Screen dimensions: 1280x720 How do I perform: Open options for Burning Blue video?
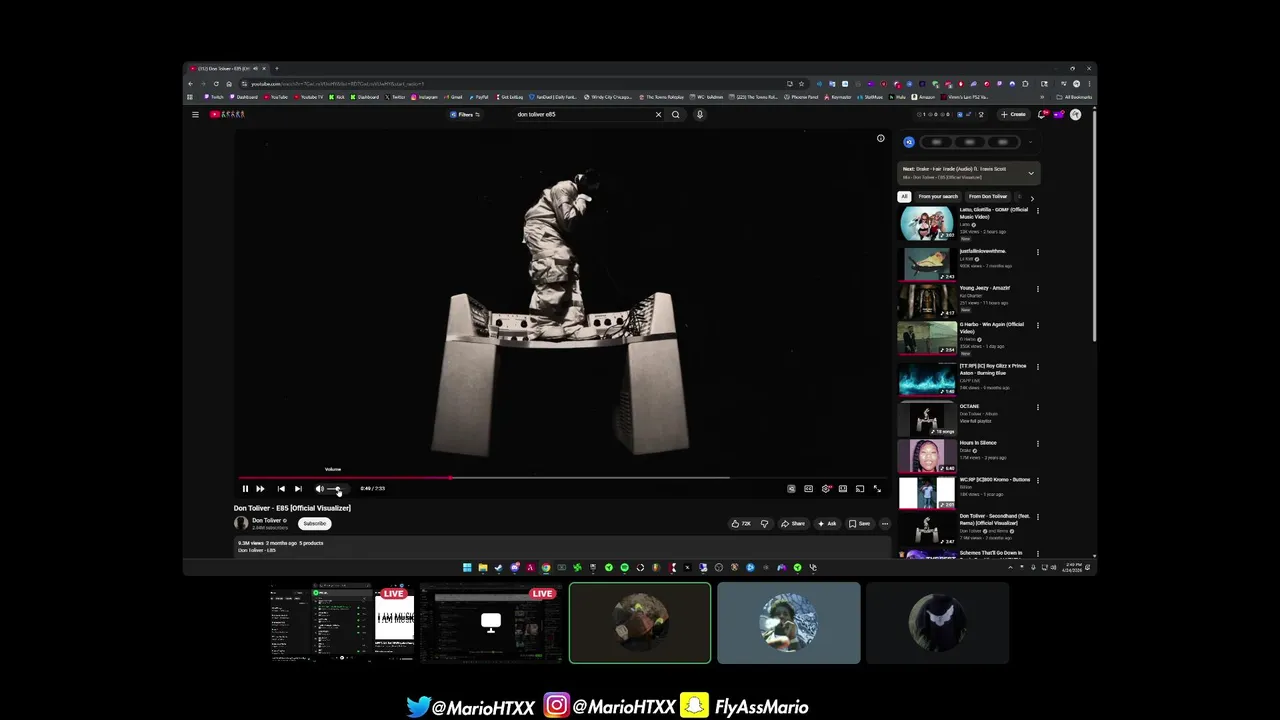tap(1038, 367)
